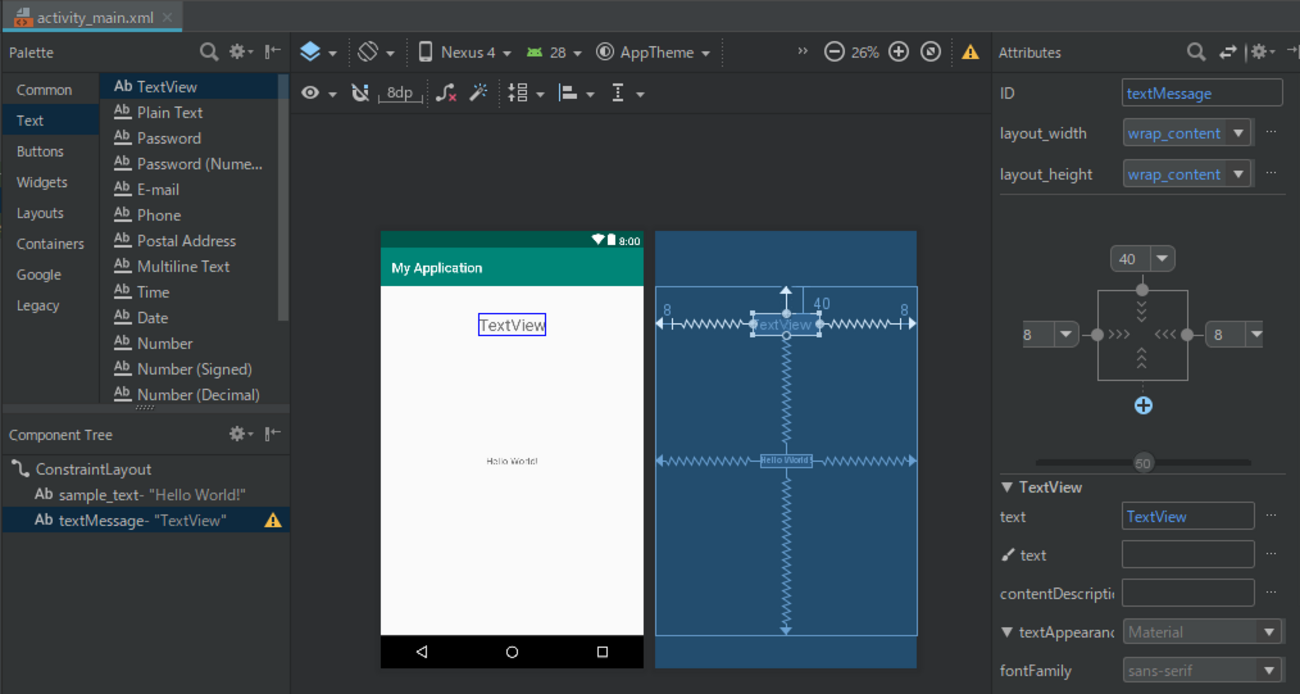This screenshot has height=694, width=1300.
Task: Expand the layout_width wrap_content dropdown
Action: [x=1239, y=133]
